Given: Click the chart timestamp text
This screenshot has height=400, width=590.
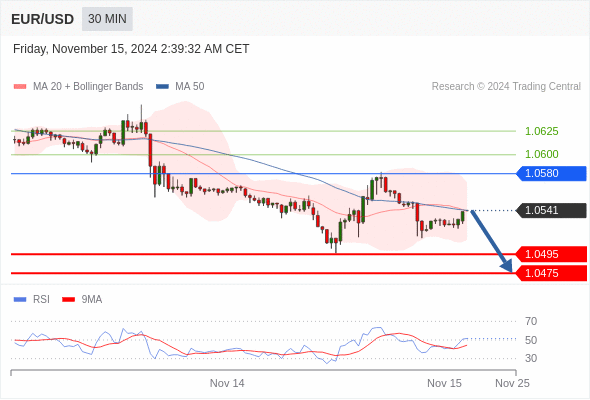Looking at the screenshot, I should 131,49.
